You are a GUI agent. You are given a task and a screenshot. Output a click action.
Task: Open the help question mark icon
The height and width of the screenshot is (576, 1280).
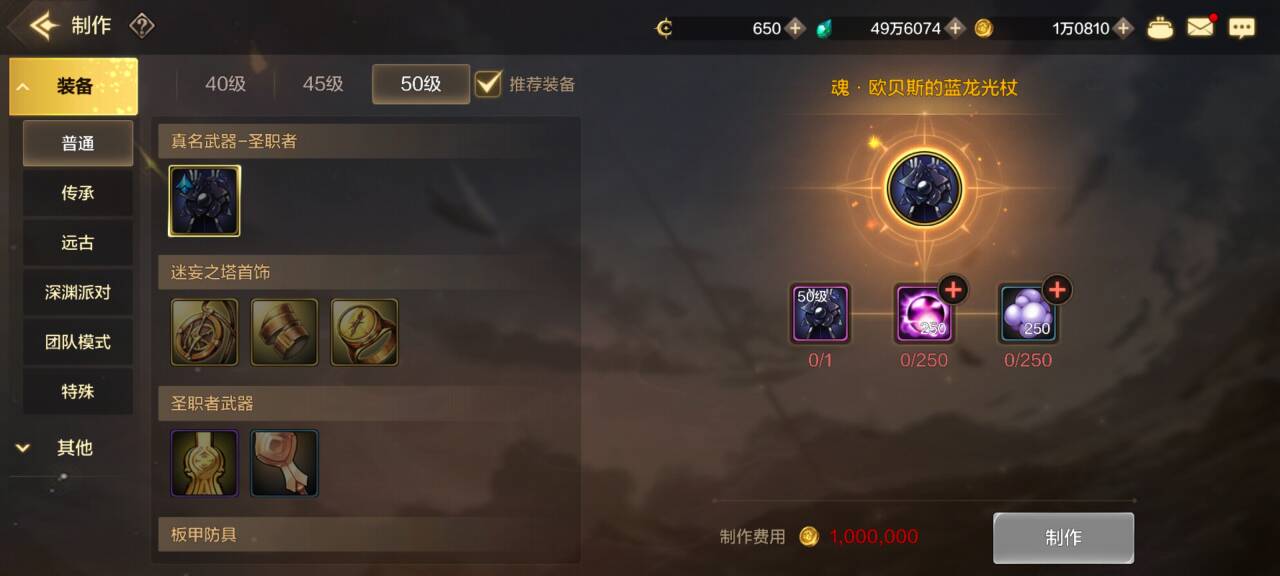point(142,26)
